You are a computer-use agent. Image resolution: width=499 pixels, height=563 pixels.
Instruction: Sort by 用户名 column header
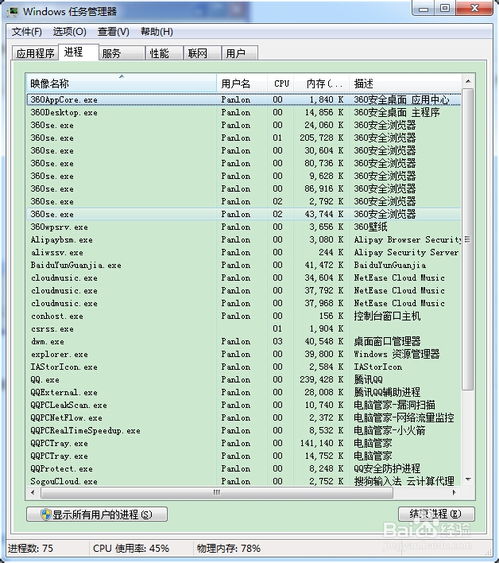pos(242,83)
